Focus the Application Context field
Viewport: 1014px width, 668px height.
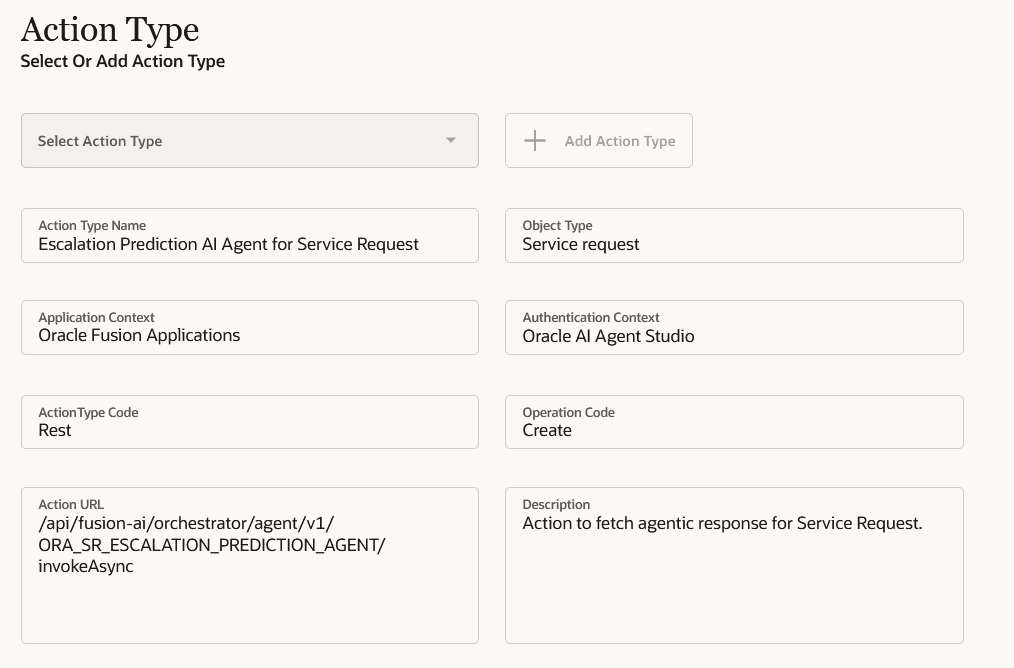(250, 328)
